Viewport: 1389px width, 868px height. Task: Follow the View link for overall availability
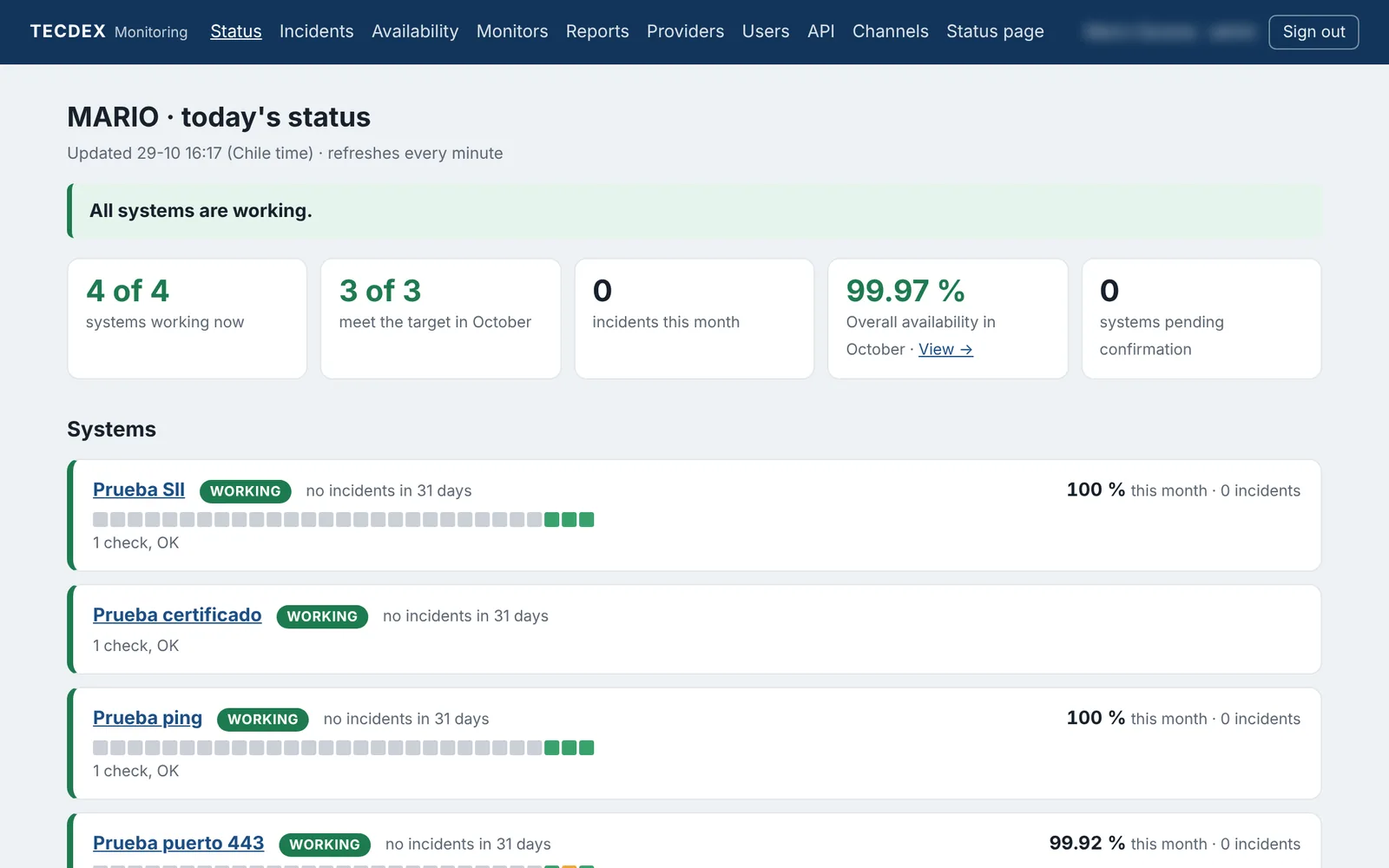tap(945, 349)
